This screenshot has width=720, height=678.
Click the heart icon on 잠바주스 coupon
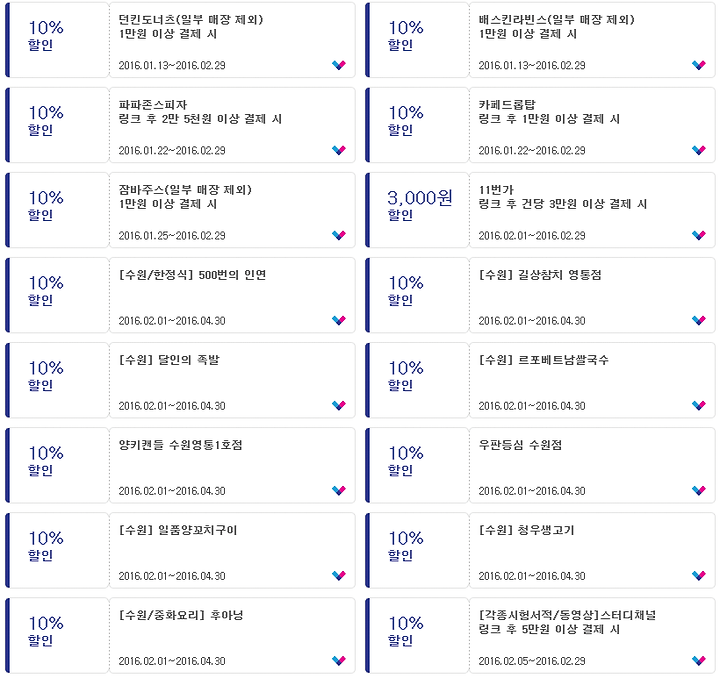(x=339, y=235)
